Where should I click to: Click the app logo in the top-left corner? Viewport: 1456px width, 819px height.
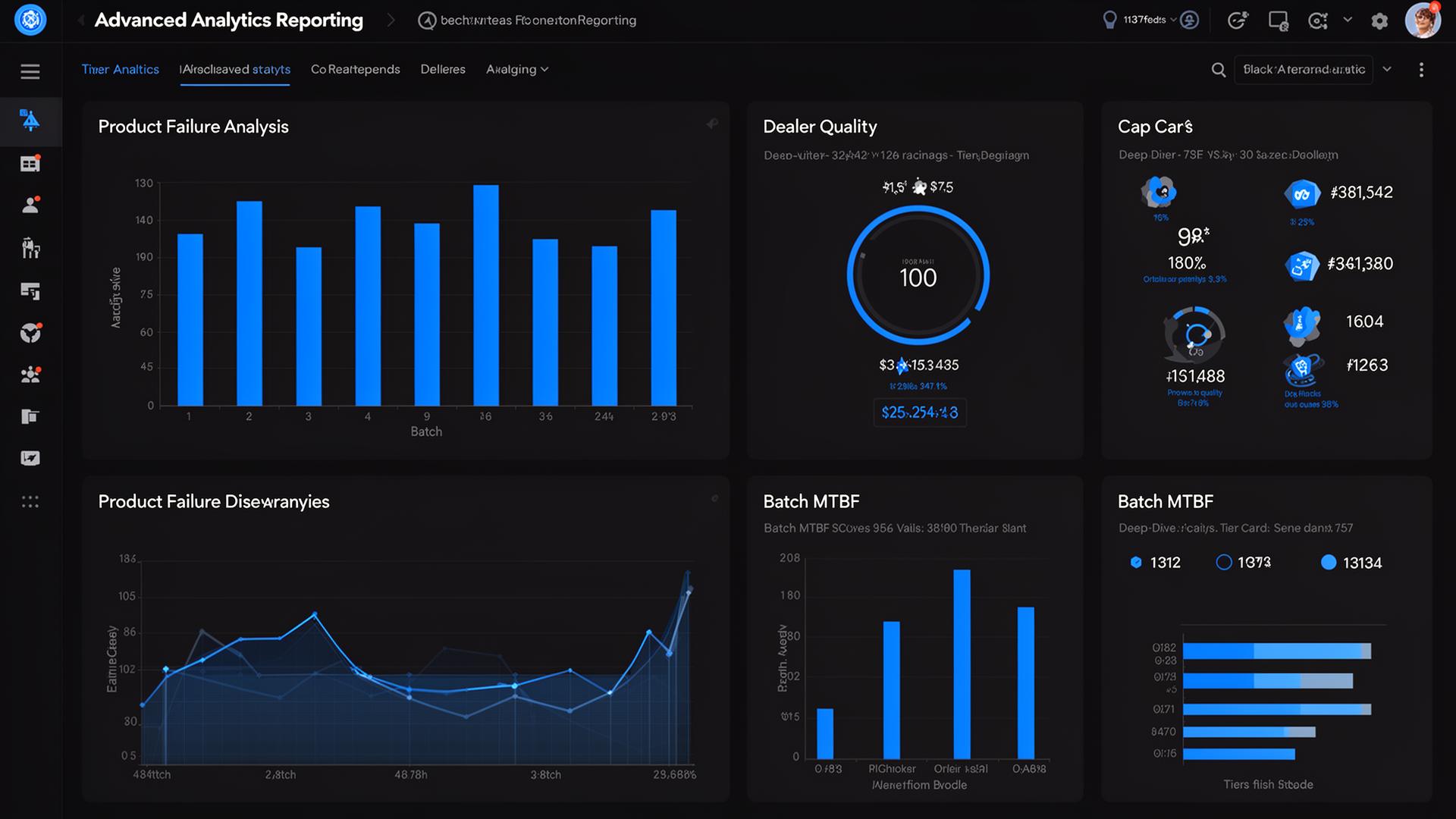tap(30, 20)
